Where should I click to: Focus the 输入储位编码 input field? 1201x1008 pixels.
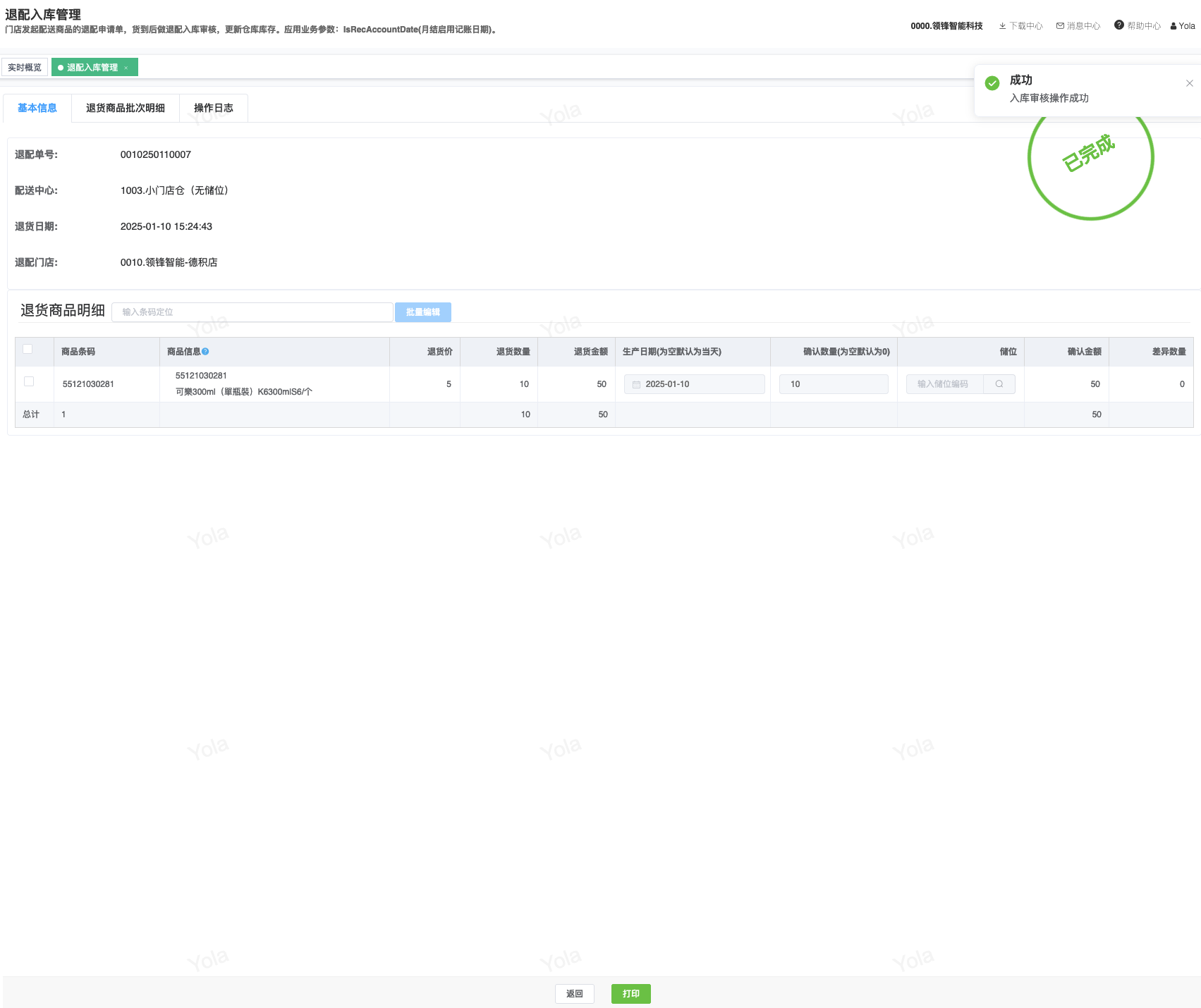point(945,384)
